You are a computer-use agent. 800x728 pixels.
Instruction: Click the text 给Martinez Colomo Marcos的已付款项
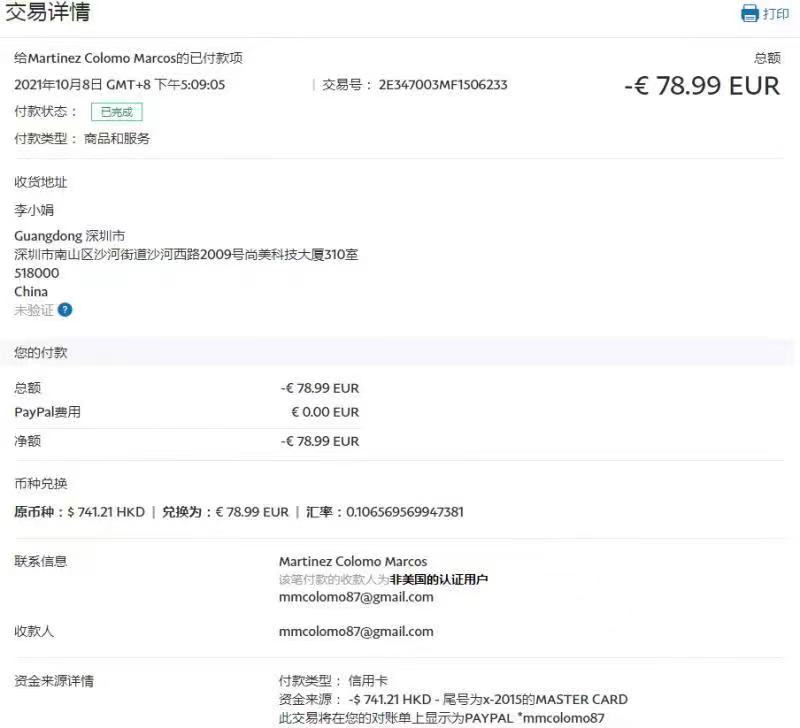pyautogui.click(x=129, y=58)
